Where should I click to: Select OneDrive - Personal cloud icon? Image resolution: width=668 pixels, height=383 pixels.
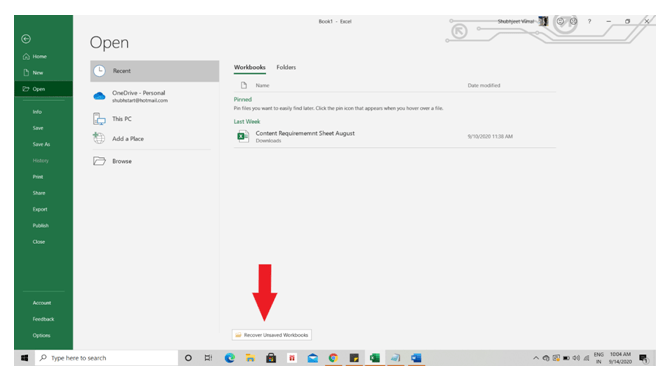tap(99, 96)
